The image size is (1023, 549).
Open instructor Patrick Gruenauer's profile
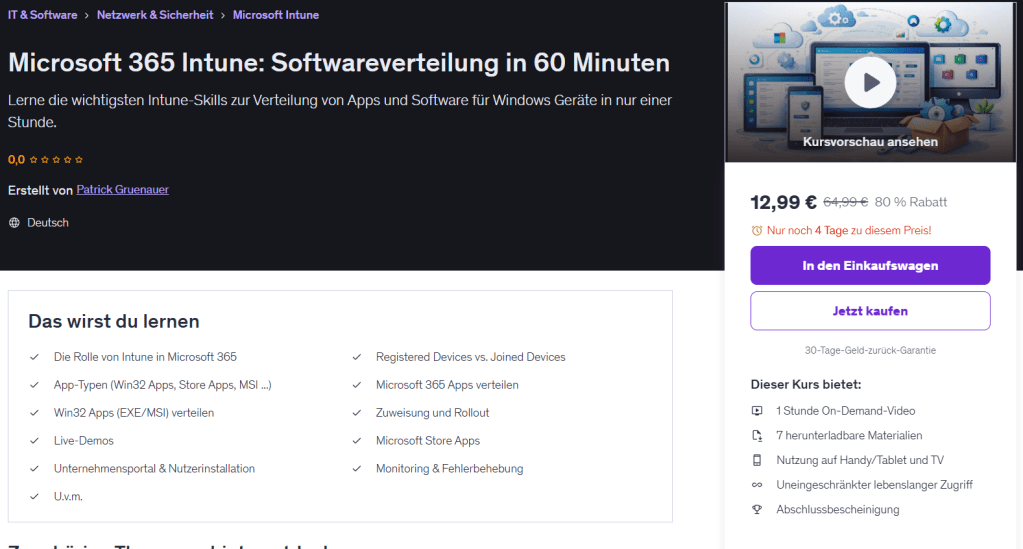pyautogui.click(x=122, y=190)
